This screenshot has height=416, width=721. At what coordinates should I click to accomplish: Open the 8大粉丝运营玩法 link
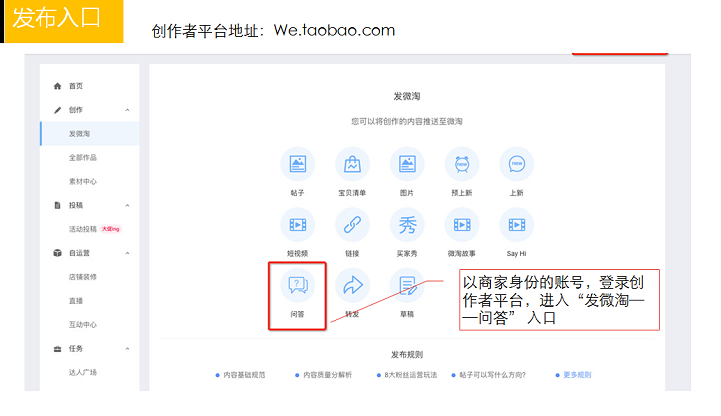(411, 375)
